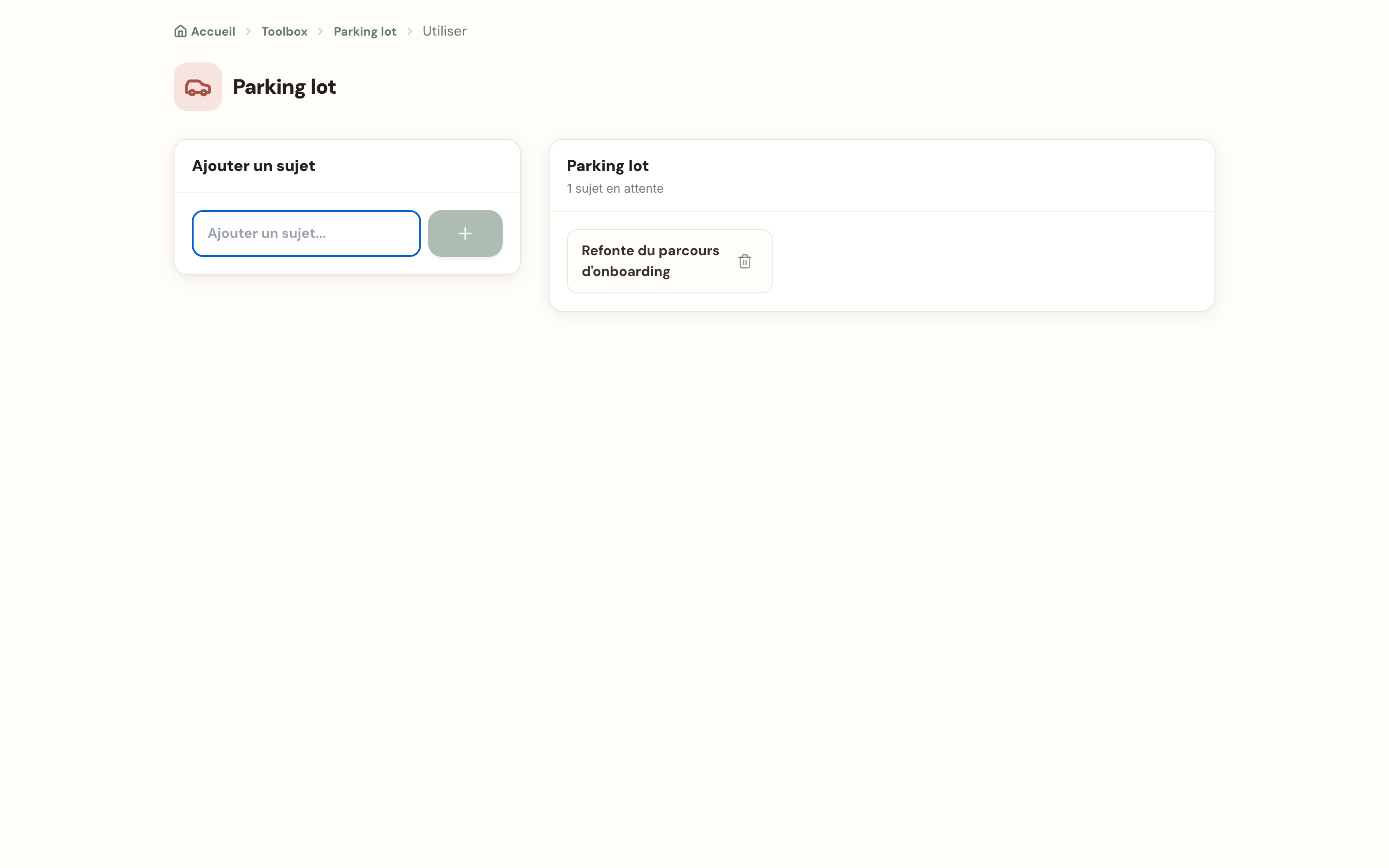1389x868 pixels.
Task: Select the 'Refonte du parcours d'onboarding' card
Action: pyautogui.click(x=669, y=261)
